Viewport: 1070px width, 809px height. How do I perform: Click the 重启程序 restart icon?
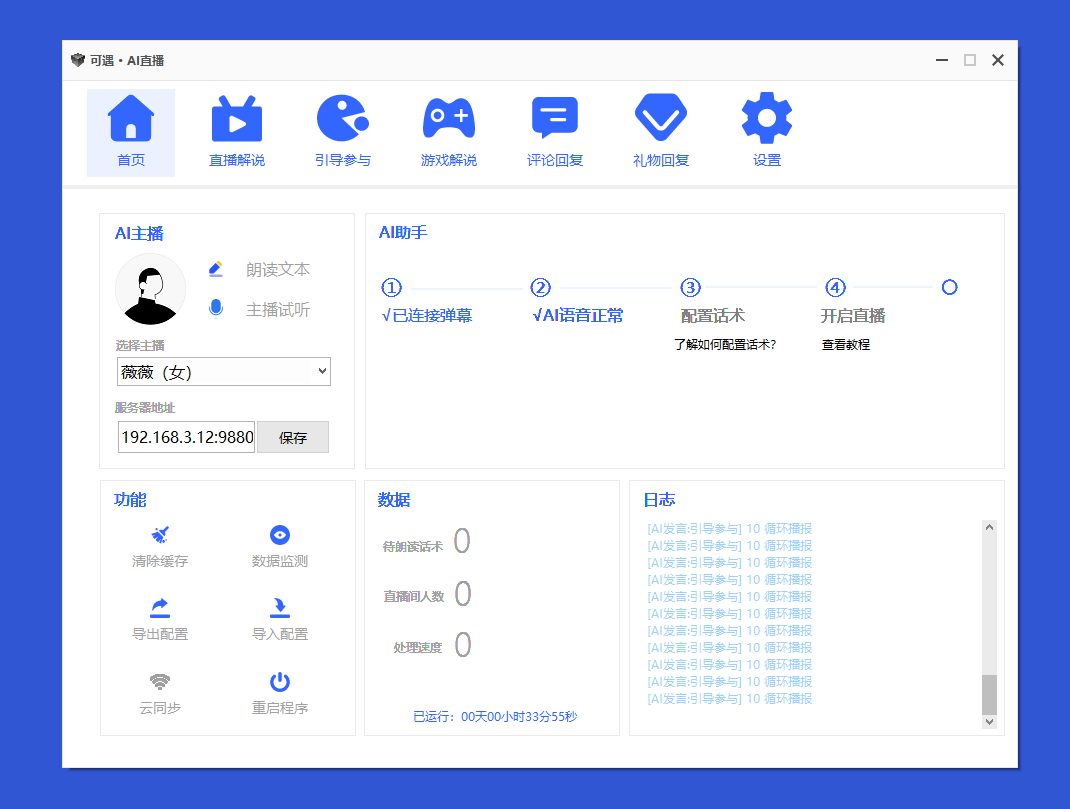pyautogui.click(x=279, y=678)
